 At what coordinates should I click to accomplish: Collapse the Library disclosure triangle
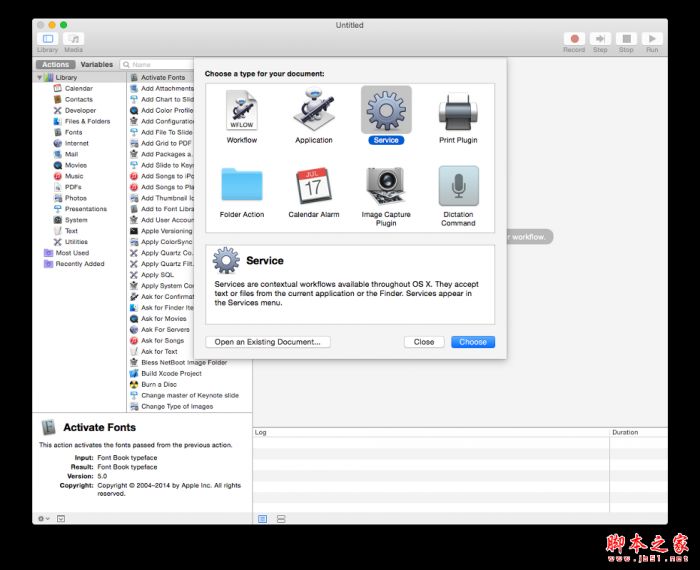click(41, 77)
